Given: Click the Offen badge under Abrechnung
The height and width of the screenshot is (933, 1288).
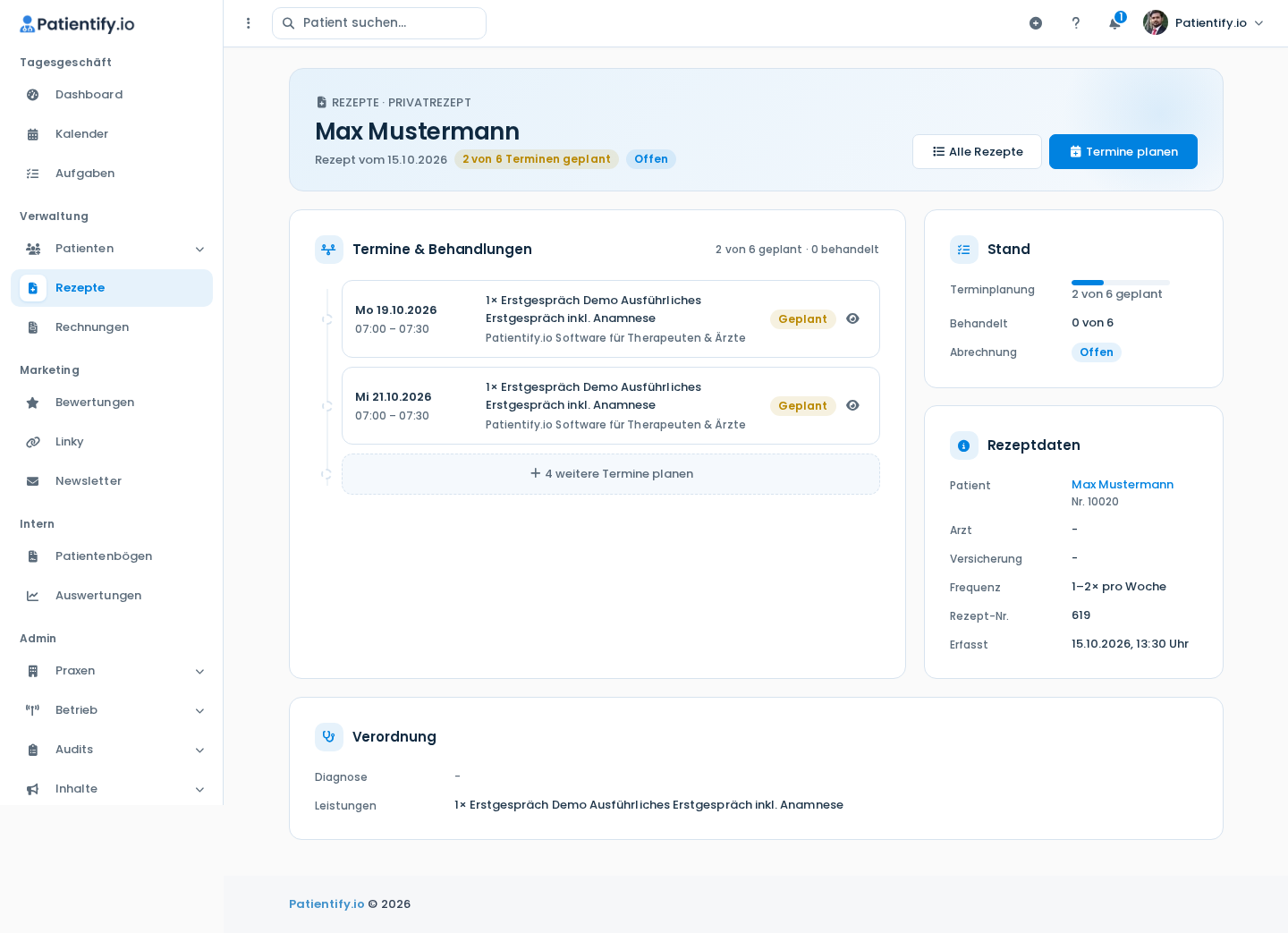Looking at the screenshot, I should pos(1097,352).
